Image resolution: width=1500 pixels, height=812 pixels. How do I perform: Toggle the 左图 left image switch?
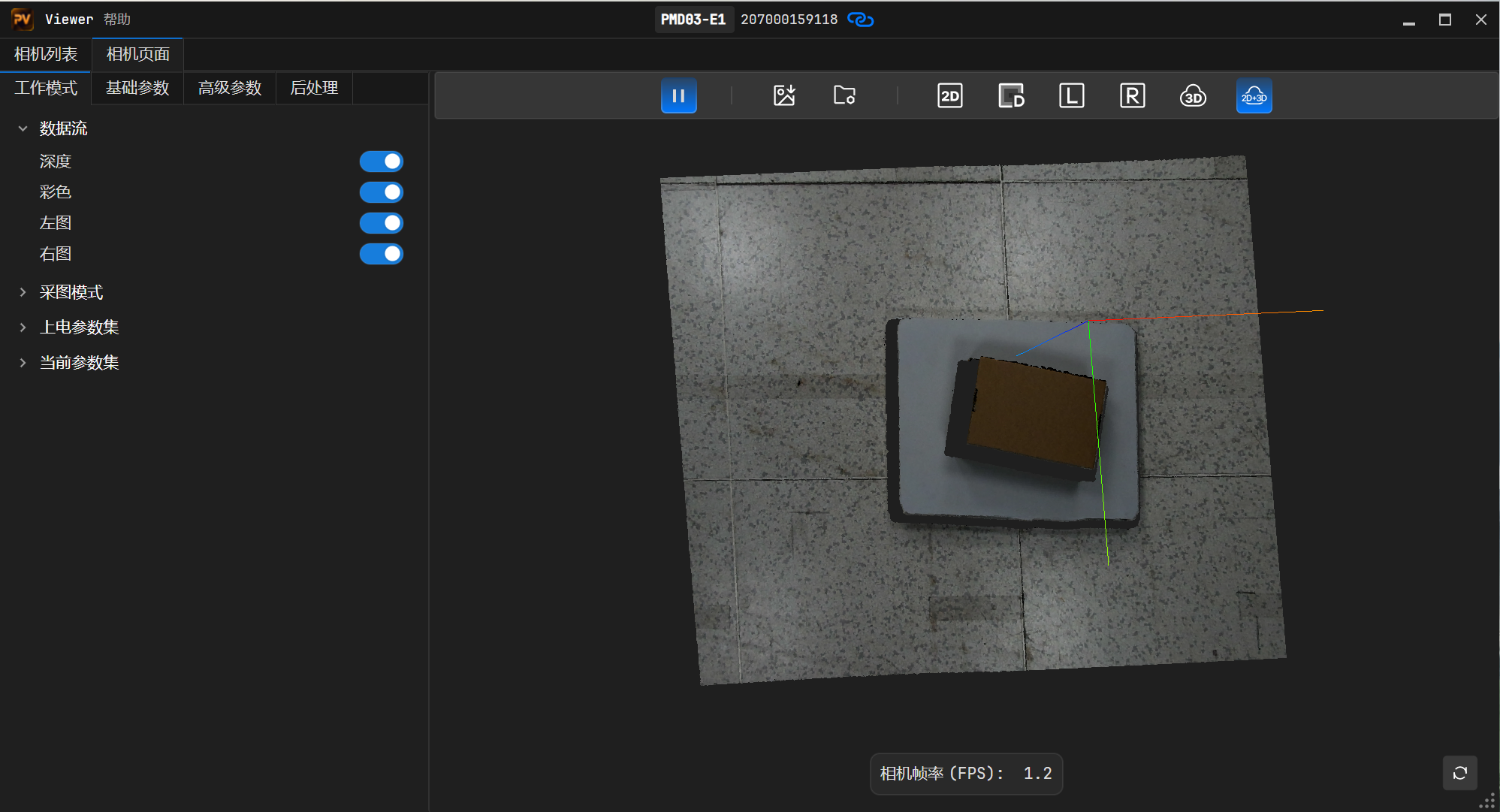[382, 223]
